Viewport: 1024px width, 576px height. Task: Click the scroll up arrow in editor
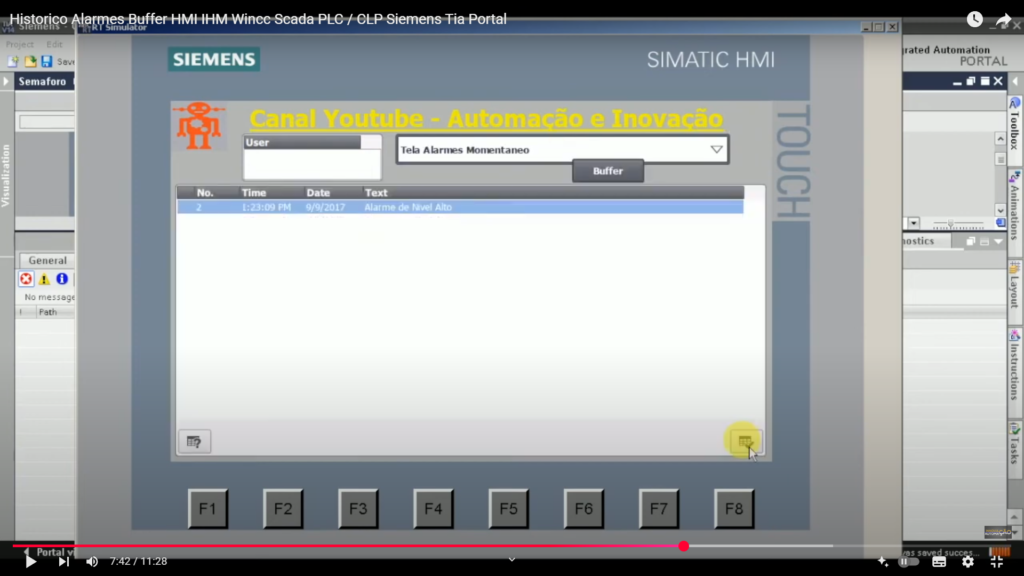point(1000,138)
